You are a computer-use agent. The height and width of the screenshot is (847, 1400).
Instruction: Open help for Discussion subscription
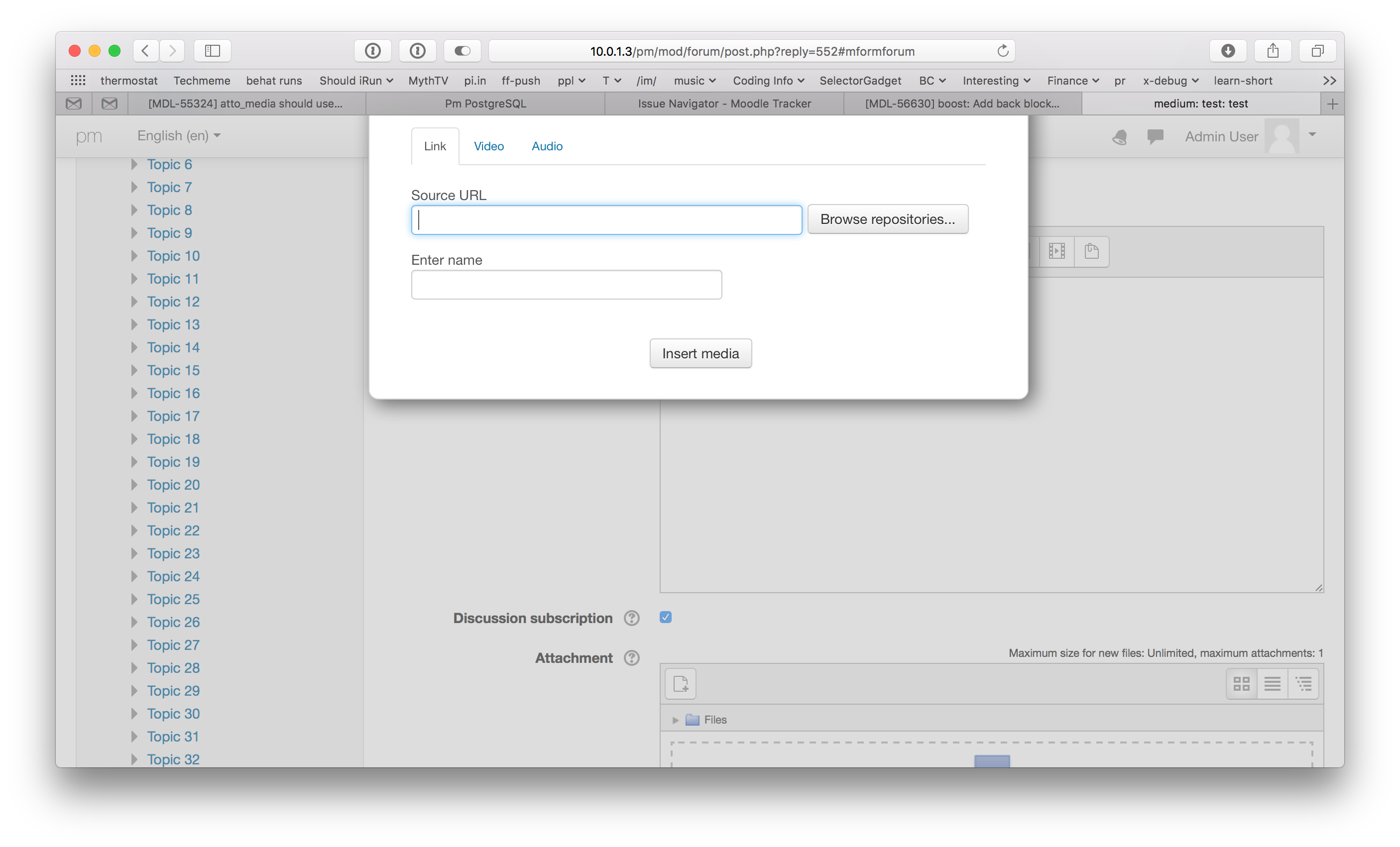pos(632,618)
